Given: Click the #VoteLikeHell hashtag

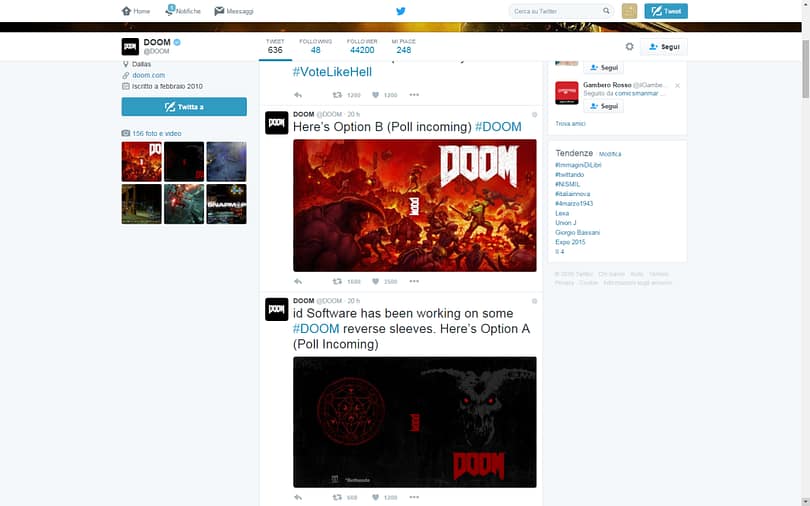Looking at the screenshot, I should tap(332, 72).
